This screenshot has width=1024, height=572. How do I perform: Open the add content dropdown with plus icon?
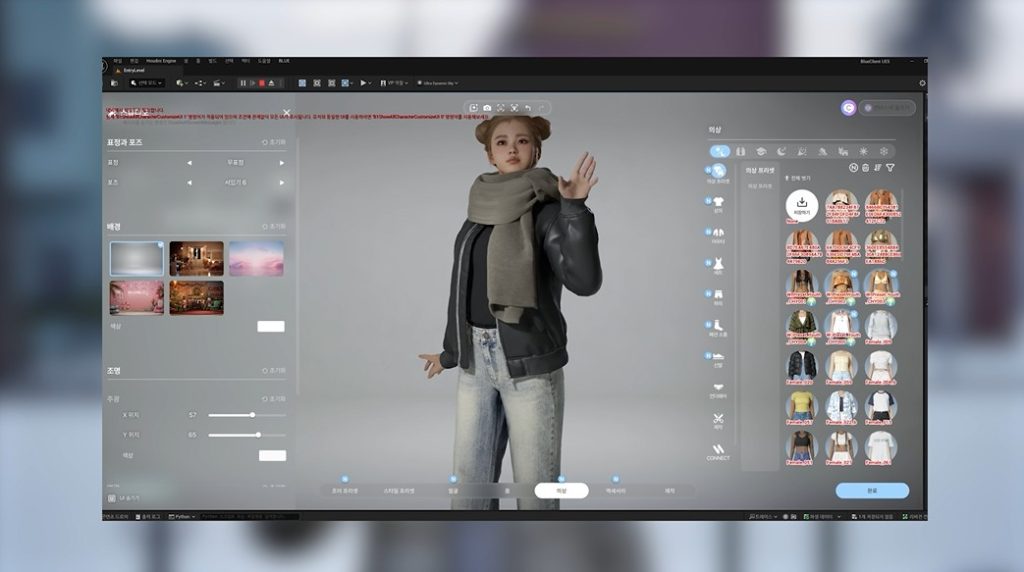[182, 83]
